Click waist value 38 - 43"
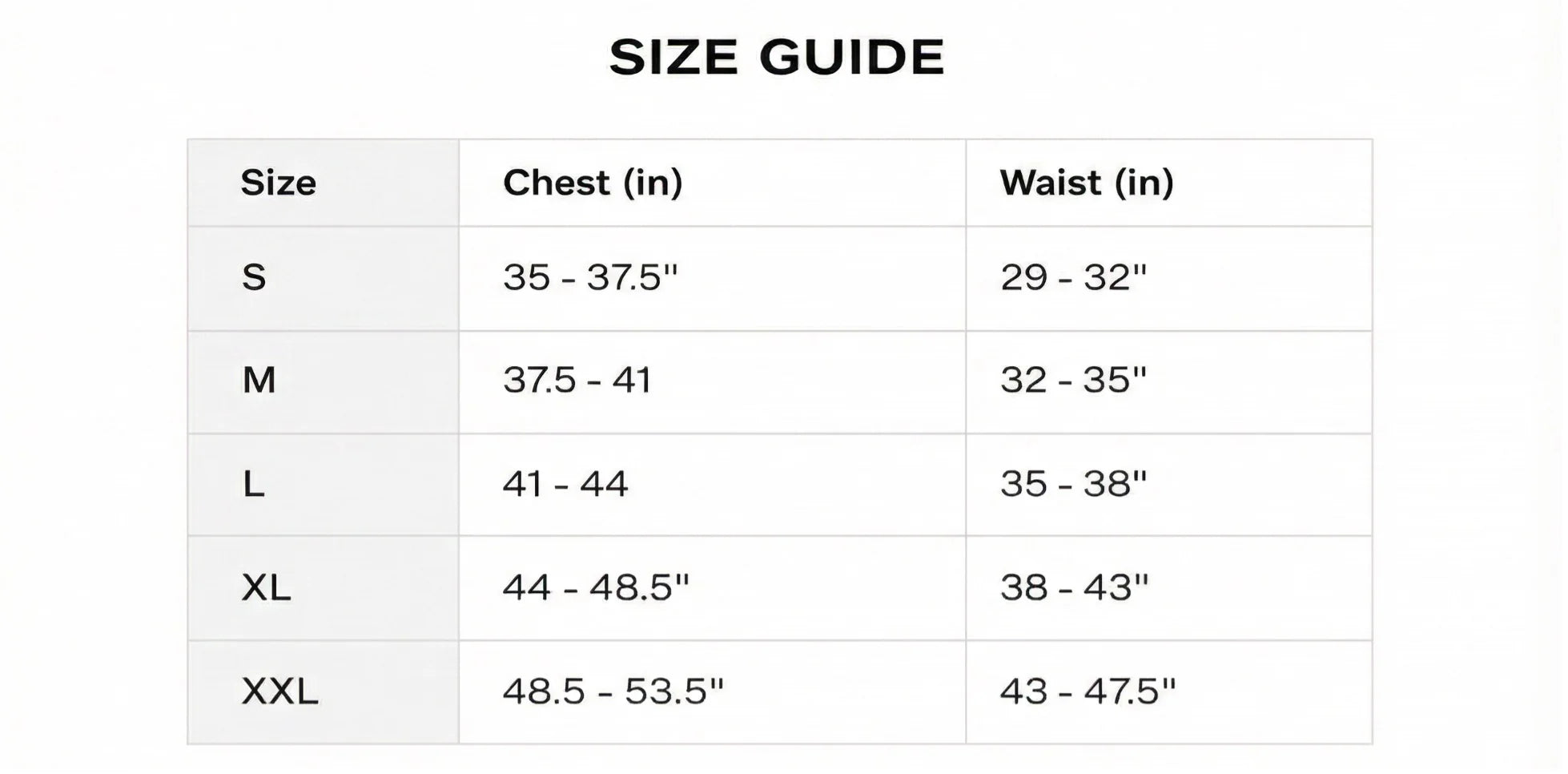Viewport: 1568px width, 774px height. pos(1074,588)
